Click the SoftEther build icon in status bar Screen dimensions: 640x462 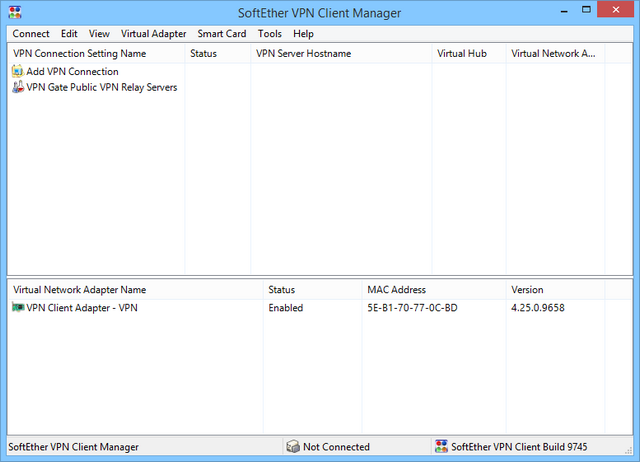441,447
